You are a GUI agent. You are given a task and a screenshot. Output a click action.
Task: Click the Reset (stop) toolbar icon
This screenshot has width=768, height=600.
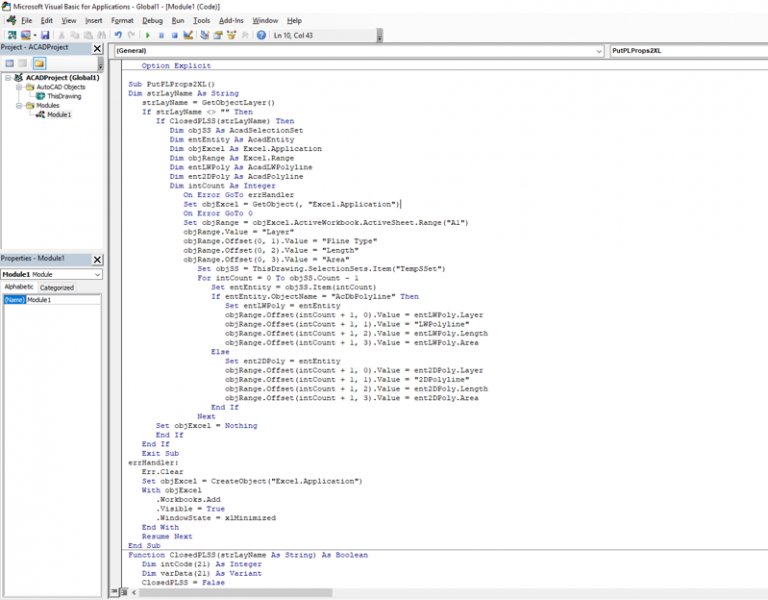click(174, 35)
